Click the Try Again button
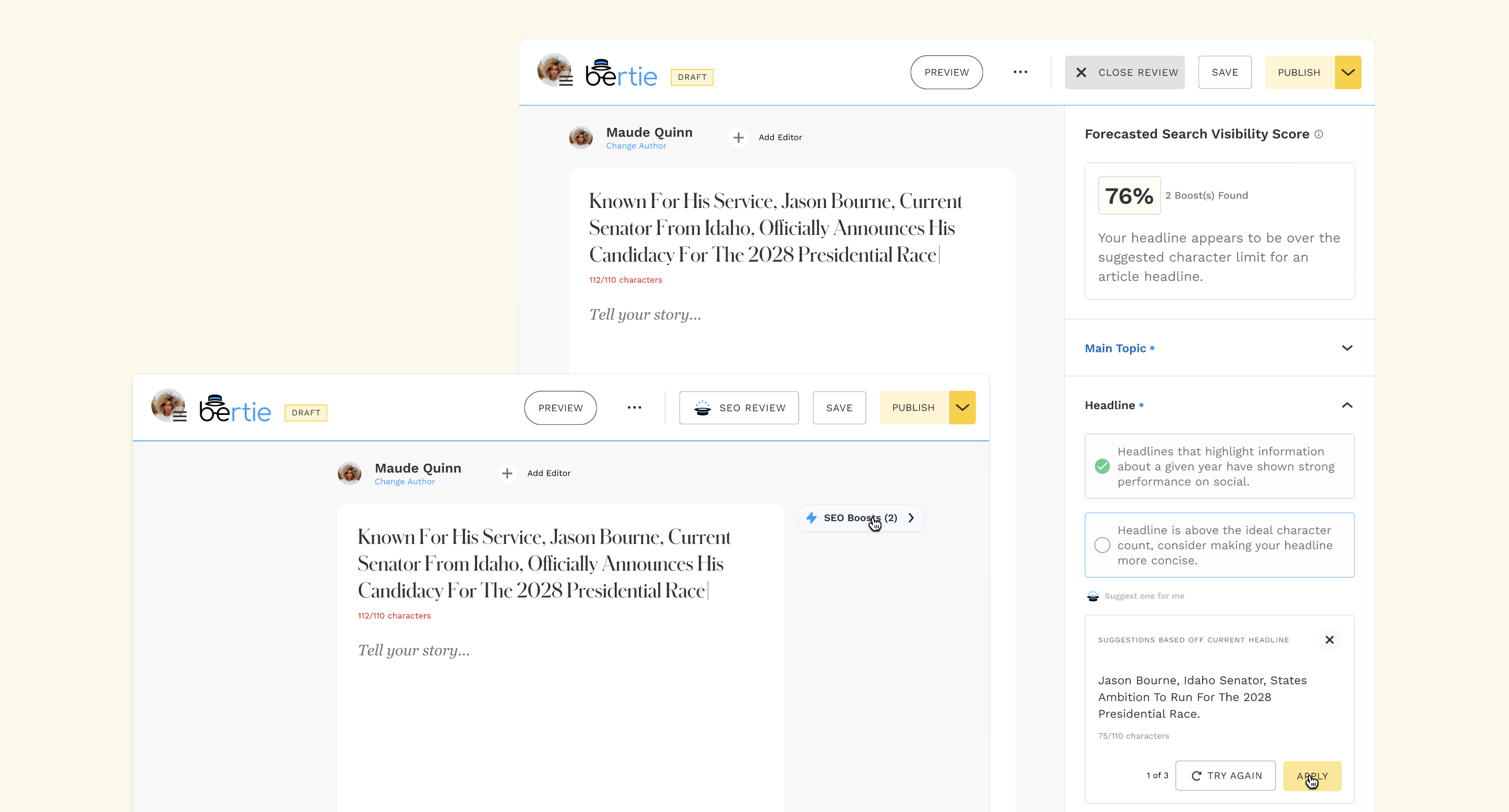This screenshot has height=812, width=1509. click(1225, 776)
